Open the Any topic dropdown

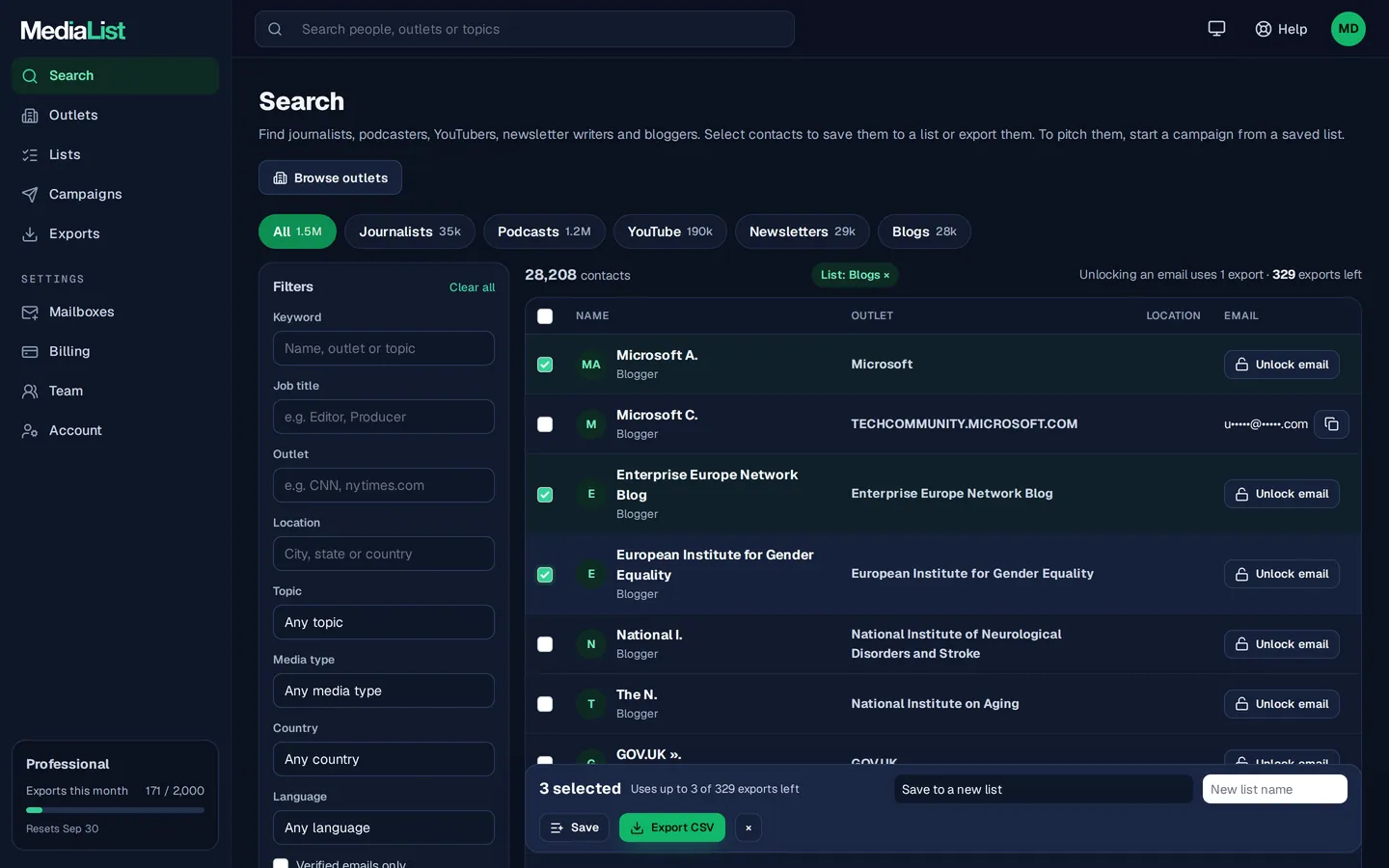(384, 622)
